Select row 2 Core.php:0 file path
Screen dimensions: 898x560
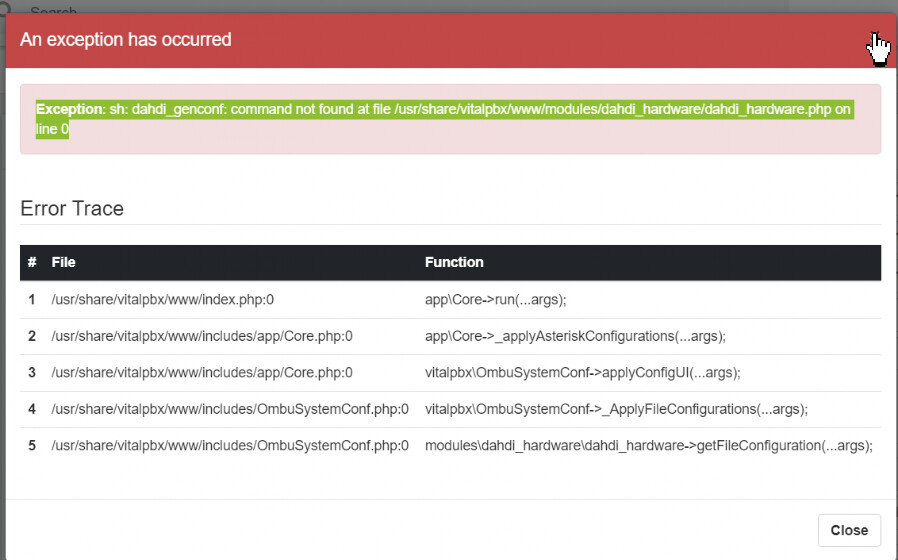click(202, 336)
